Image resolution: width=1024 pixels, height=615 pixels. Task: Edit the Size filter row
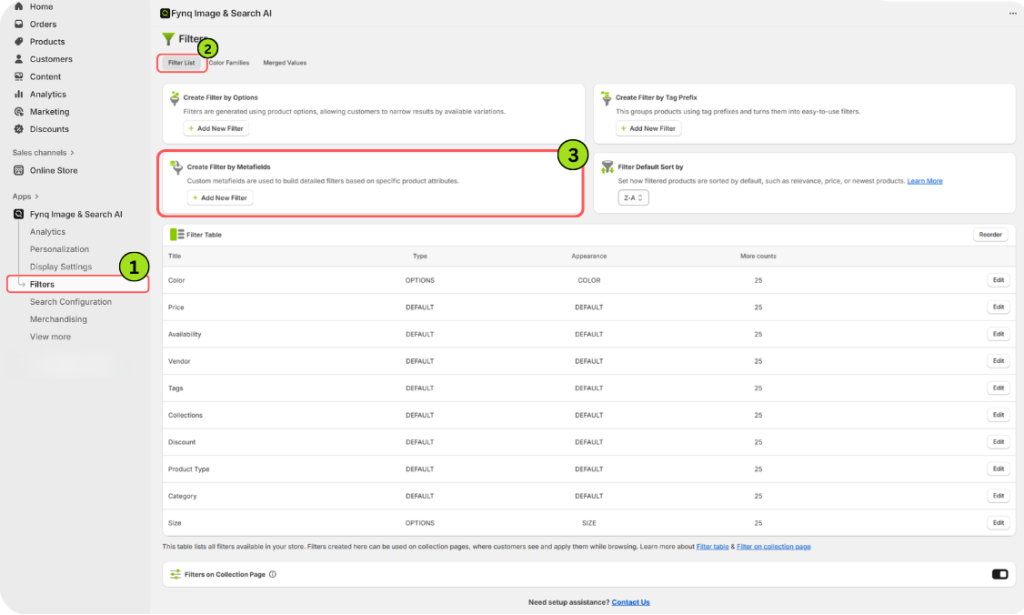[999, 523]
